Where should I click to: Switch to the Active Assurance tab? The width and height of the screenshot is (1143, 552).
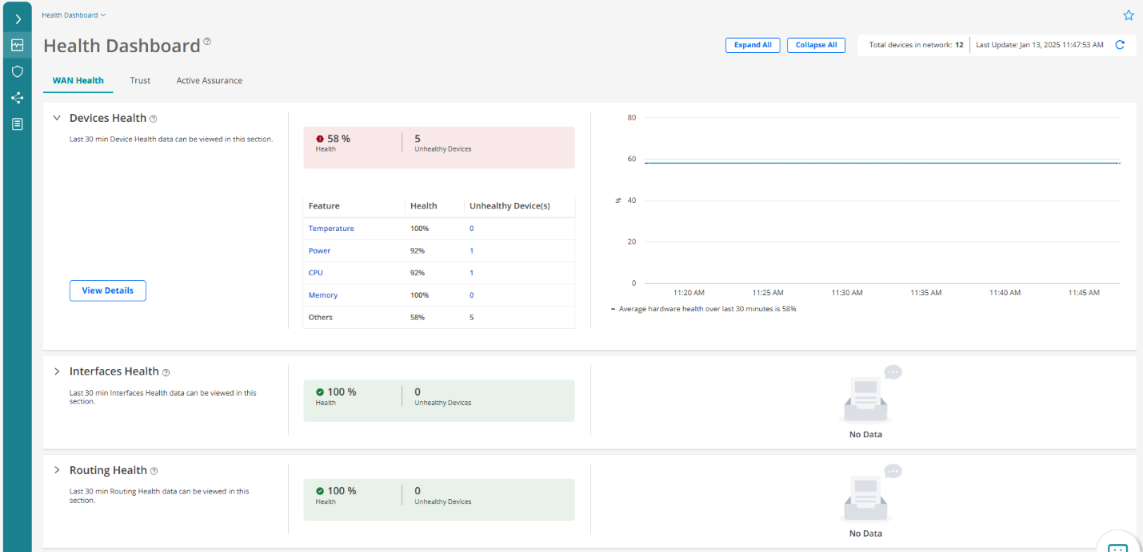(x=209, y=80)
